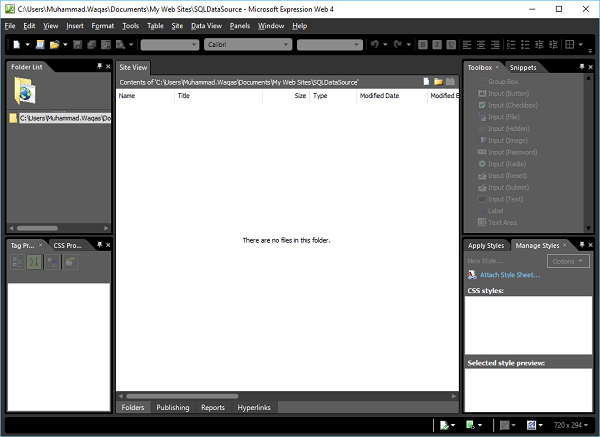Select the Hyperlinks view tab

click(254, 408)
